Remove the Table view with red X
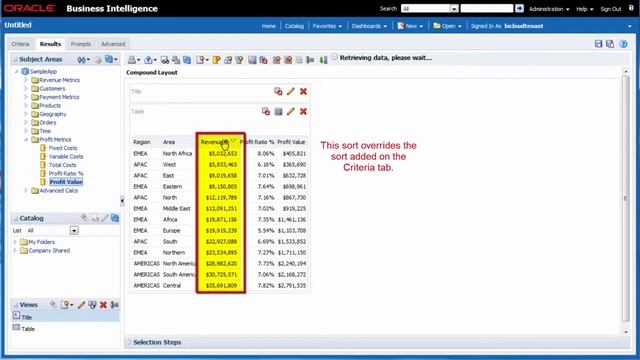Image resolution: width=640 pixels, height=360 pixels. [x=303, y=111]
